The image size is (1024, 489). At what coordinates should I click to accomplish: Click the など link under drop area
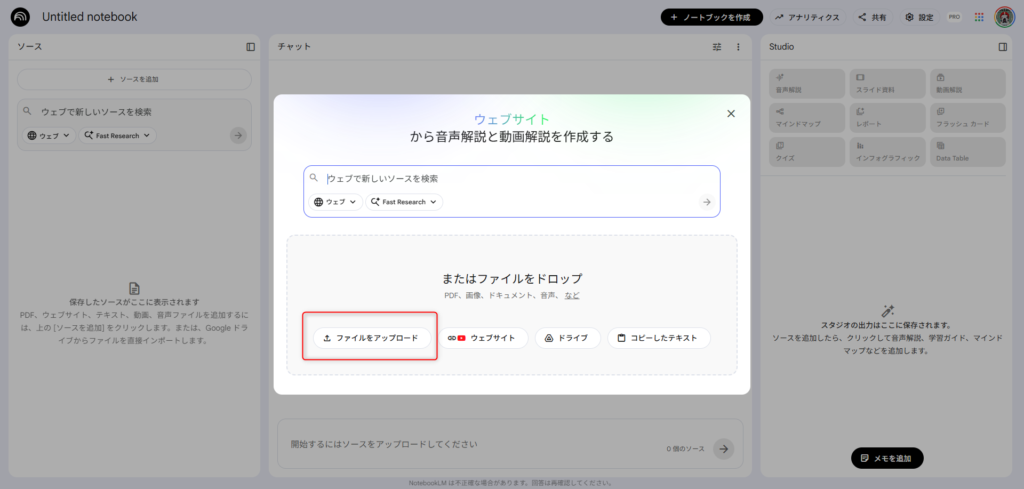click(x=572, y=296)
